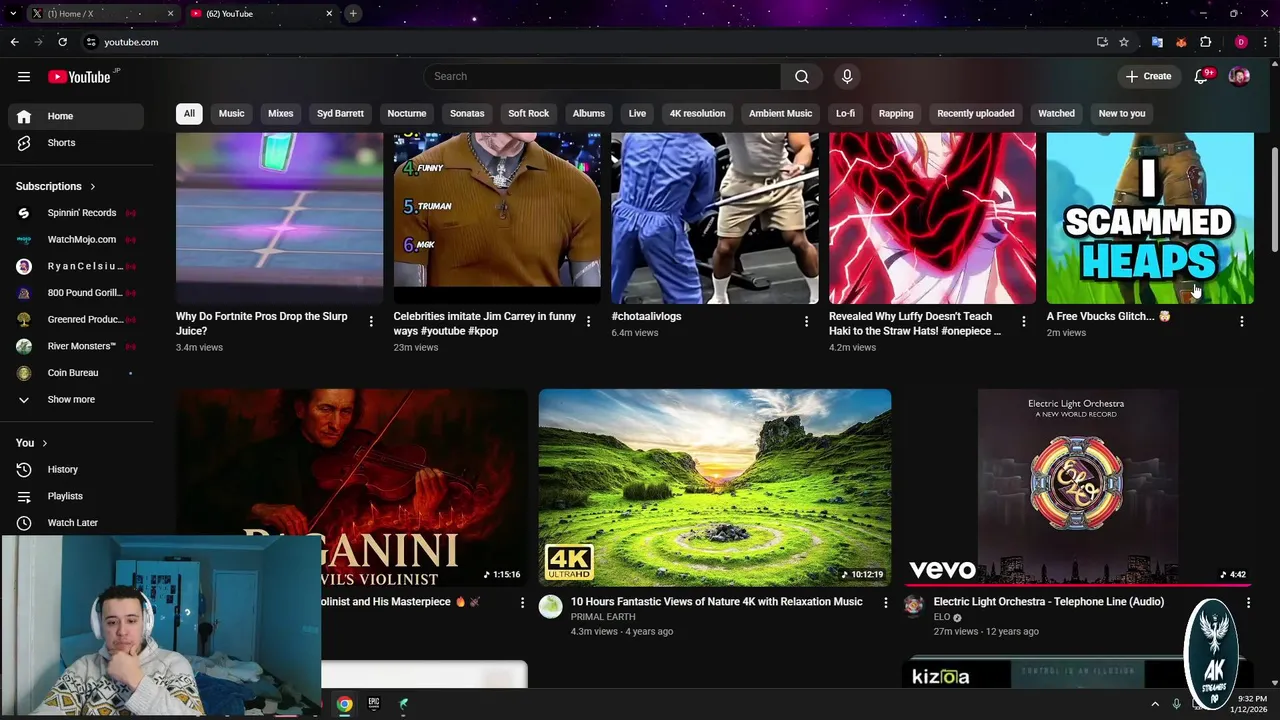Select the Syd Barrett filter chip

[x=340, y=114]
